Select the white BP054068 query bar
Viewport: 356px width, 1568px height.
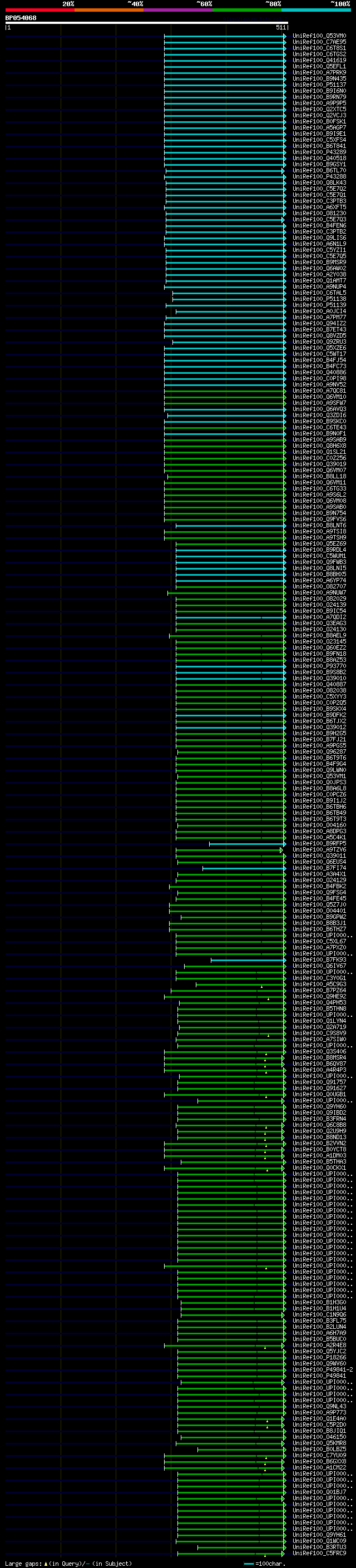(147, 23)
